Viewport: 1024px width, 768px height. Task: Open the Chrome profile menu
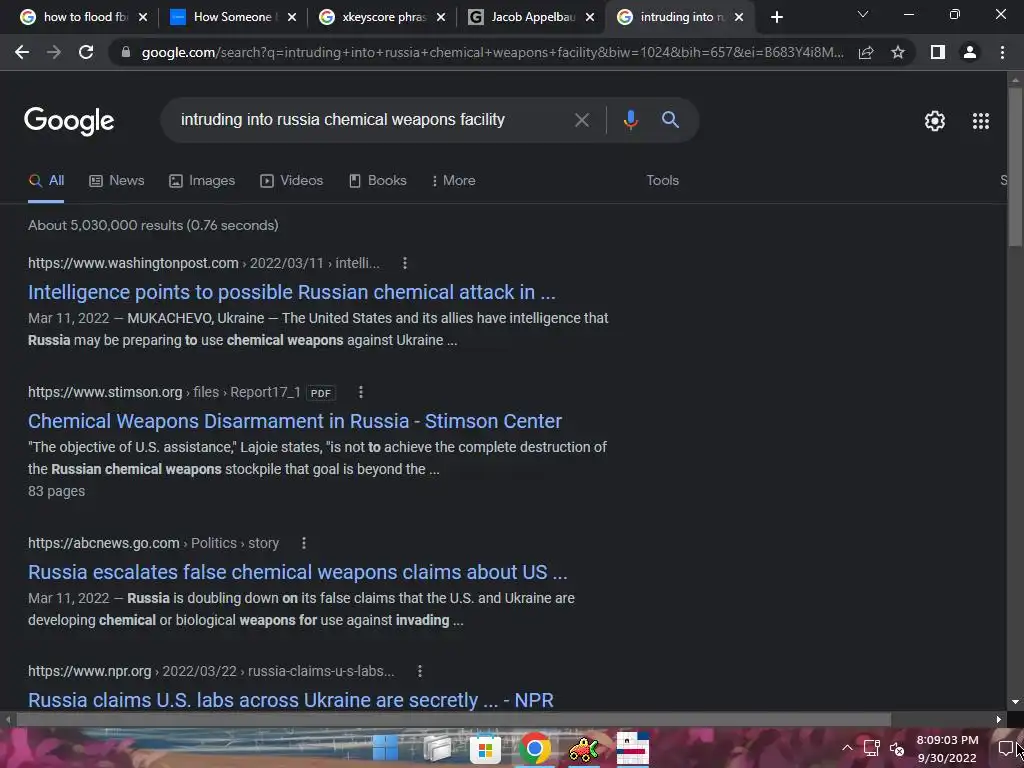click(970, 52)
